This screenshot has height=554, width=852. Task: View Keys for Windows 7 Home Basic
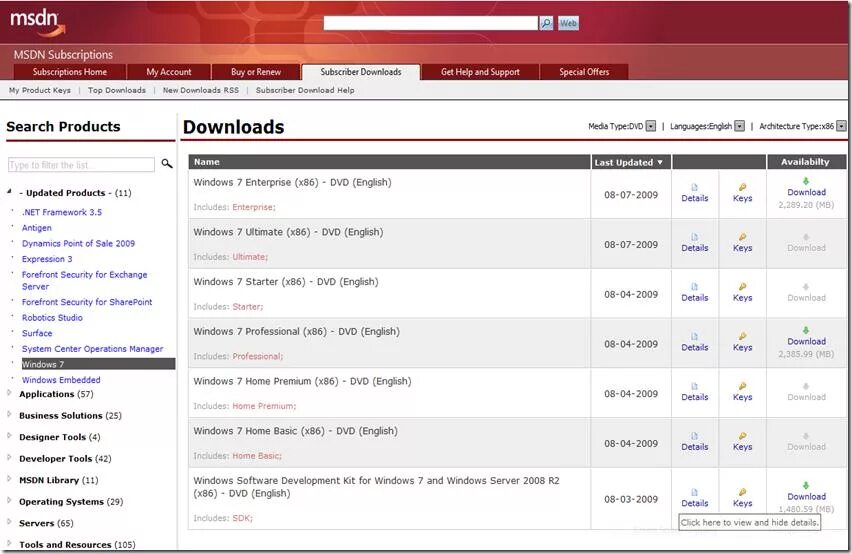tap(742, 442)
